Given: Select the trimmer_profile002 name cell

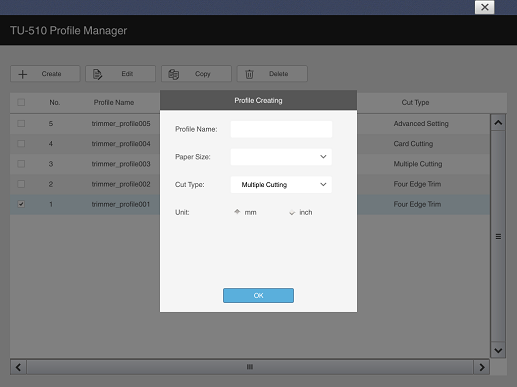Looking at the screenshot, I should pos(121,184).
